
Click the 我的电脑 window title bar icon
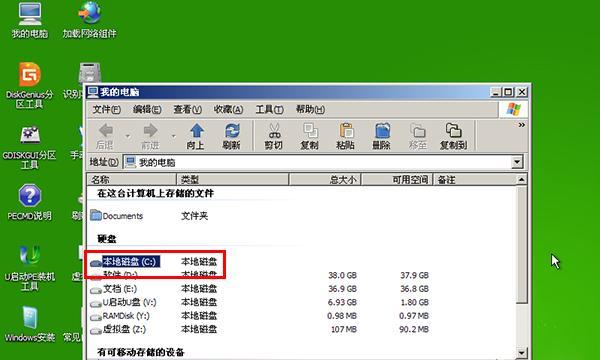pos(93,92)
